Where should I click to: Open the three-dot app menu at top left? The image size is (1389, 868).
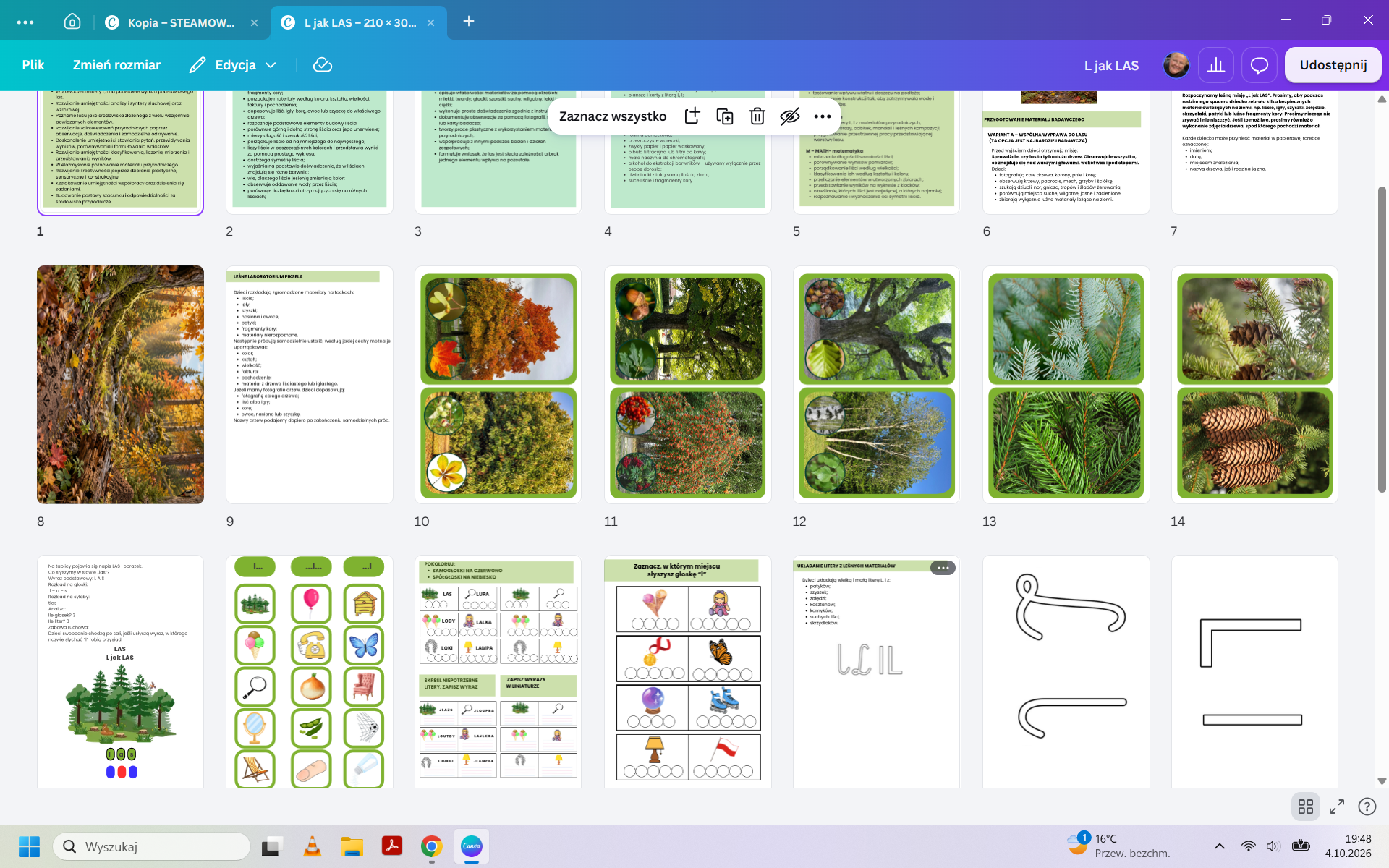click(25, 22)
